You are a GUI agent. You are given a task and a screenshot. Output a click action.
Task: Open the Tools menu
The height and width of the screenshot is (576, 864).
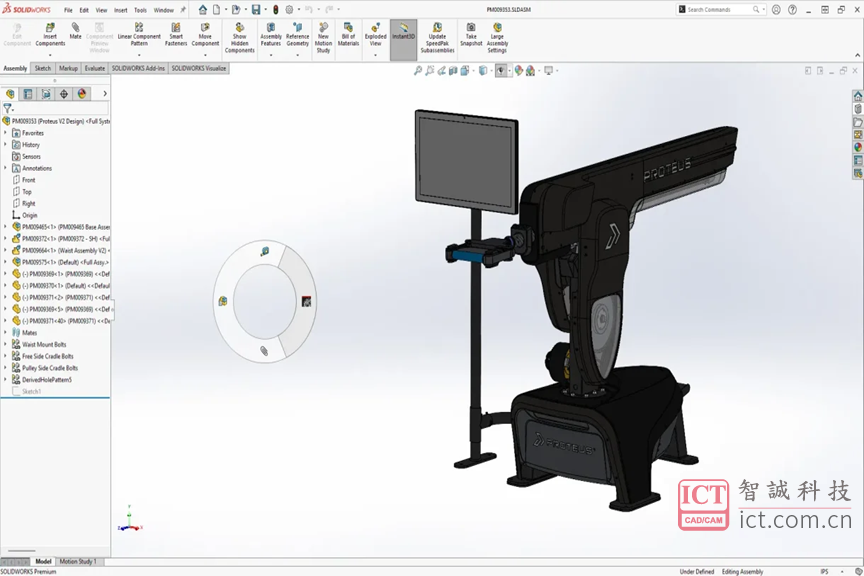[x=141, y=10]
